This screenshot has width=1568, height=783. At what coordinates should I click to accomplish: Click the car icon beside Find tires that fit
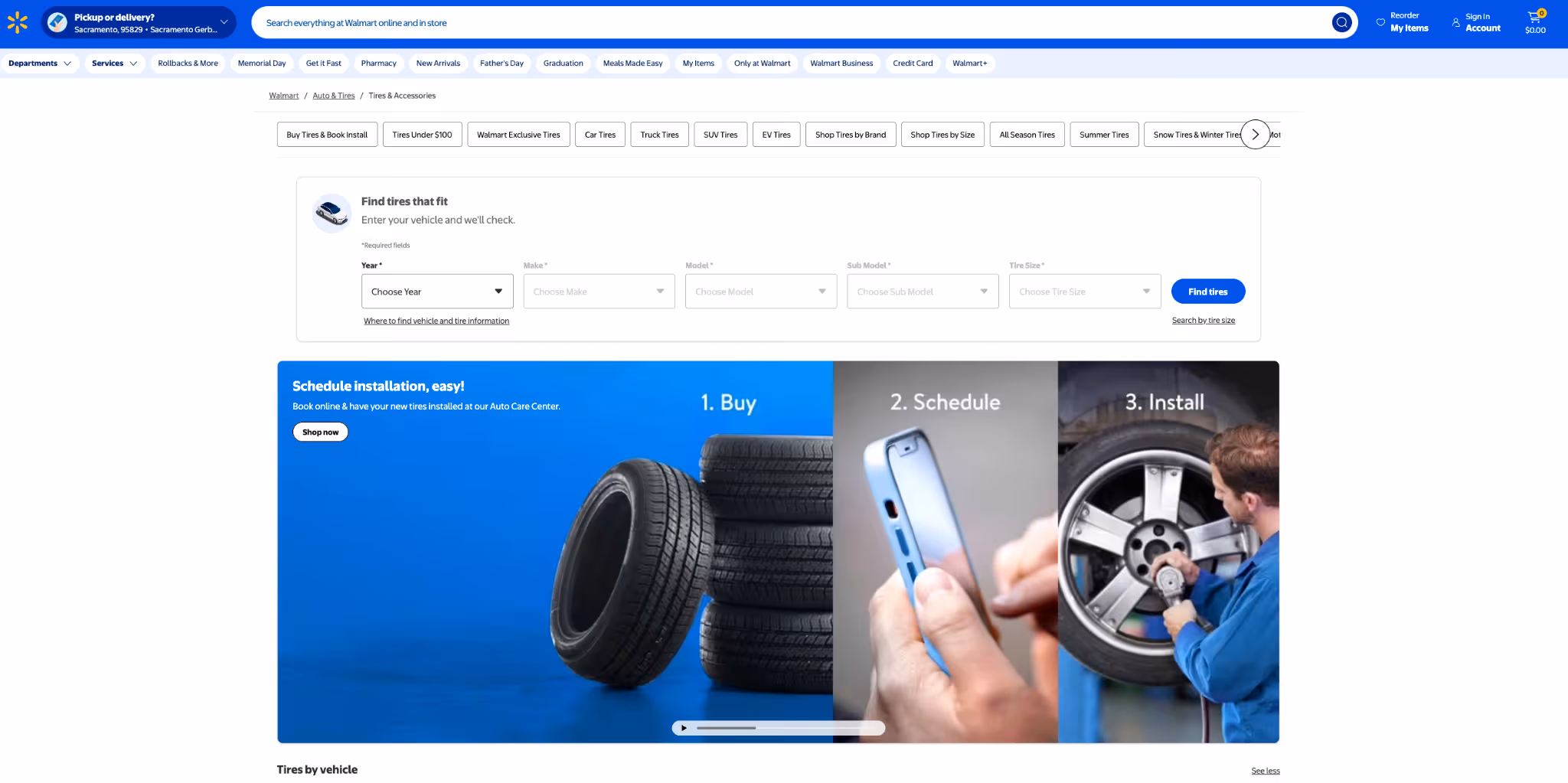[x=332, y=213]
